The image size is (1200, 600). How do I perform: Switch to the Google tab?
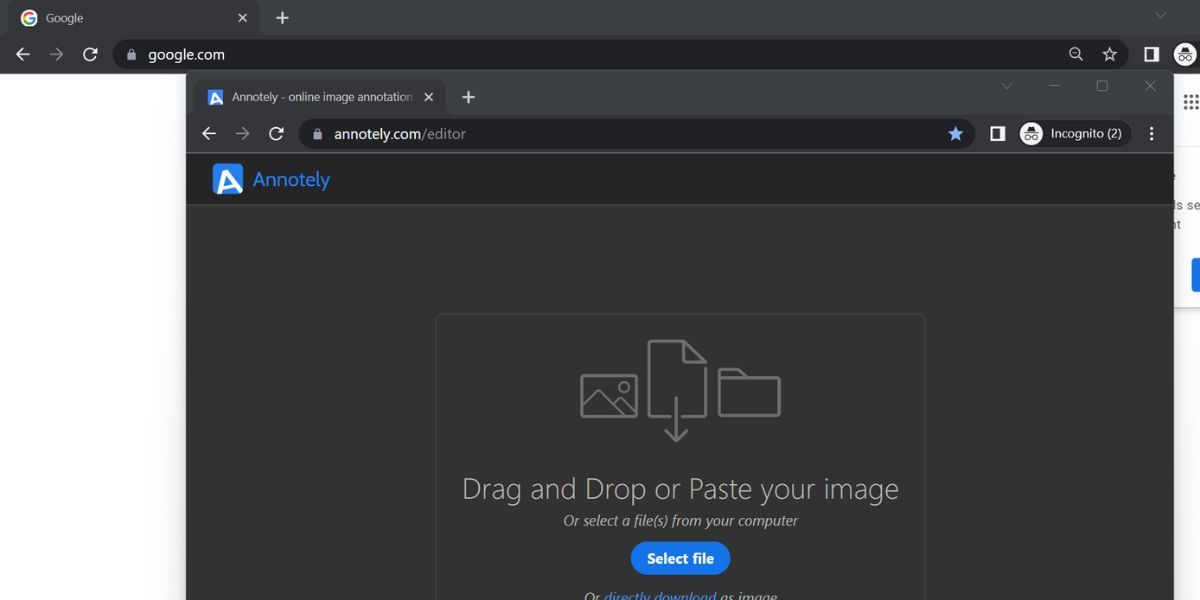click(130, 18)
